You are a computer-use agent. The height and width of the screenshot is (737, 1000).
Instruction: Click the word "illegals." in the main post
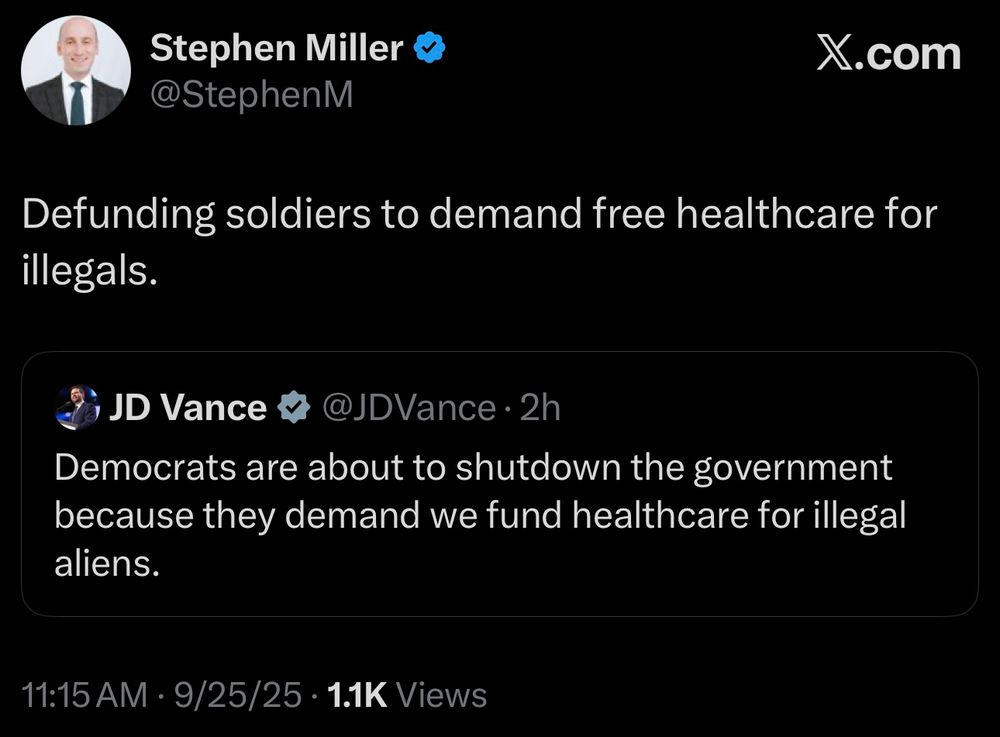point(89,271)
